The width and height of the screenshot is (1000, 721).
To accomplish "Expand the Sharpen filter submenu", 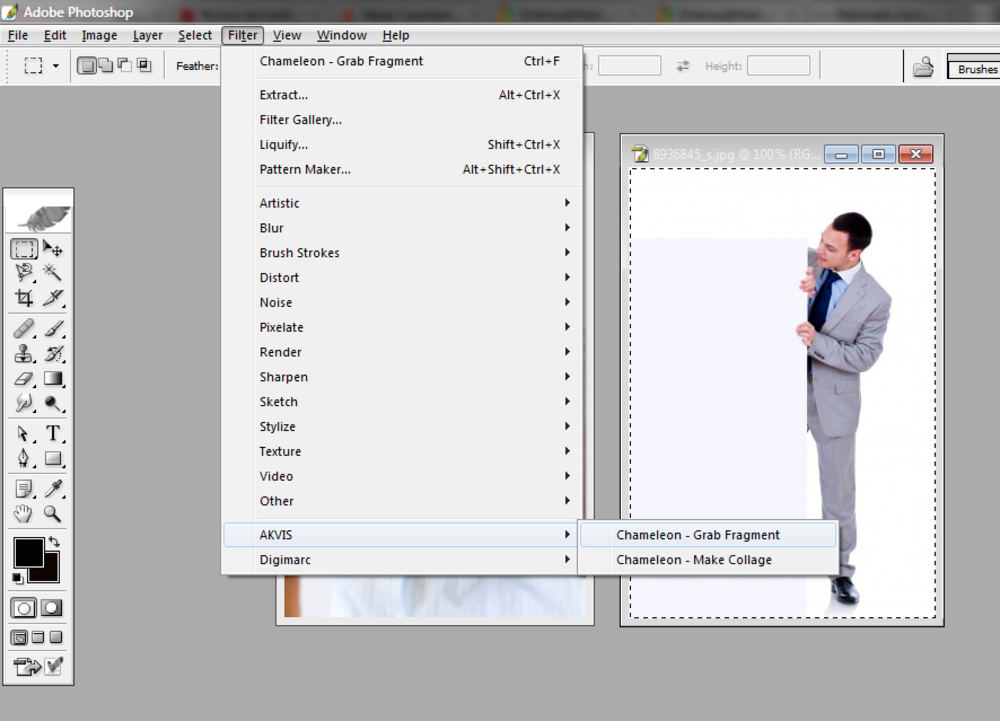I will [x=402, y=377].
